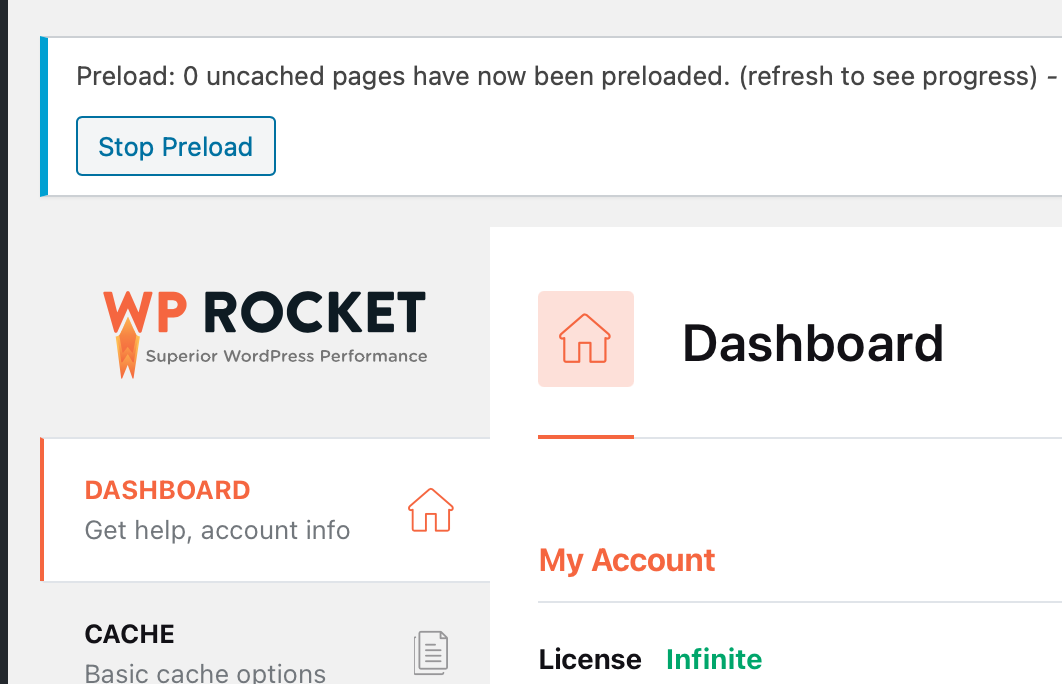Click the blue left border of notice
The image size is (1062, 684).
coord(44,116)
